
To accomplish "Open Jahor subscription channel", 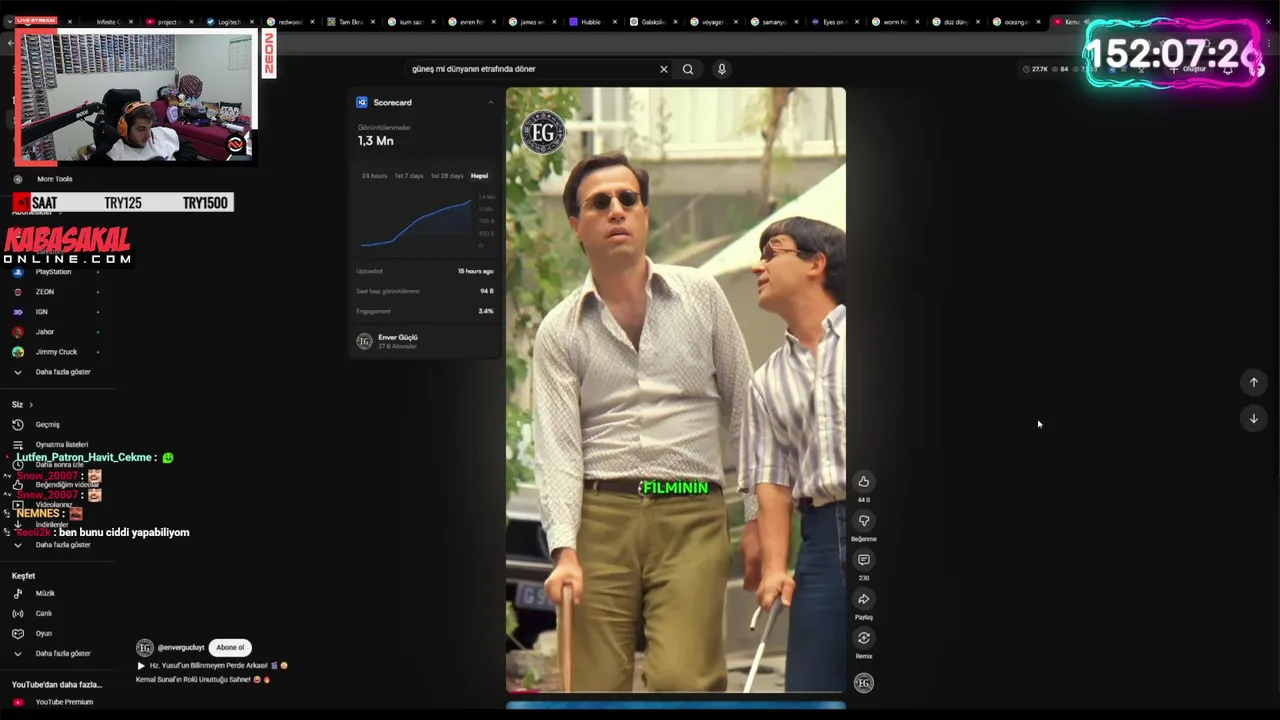I will tap(44, 332).
